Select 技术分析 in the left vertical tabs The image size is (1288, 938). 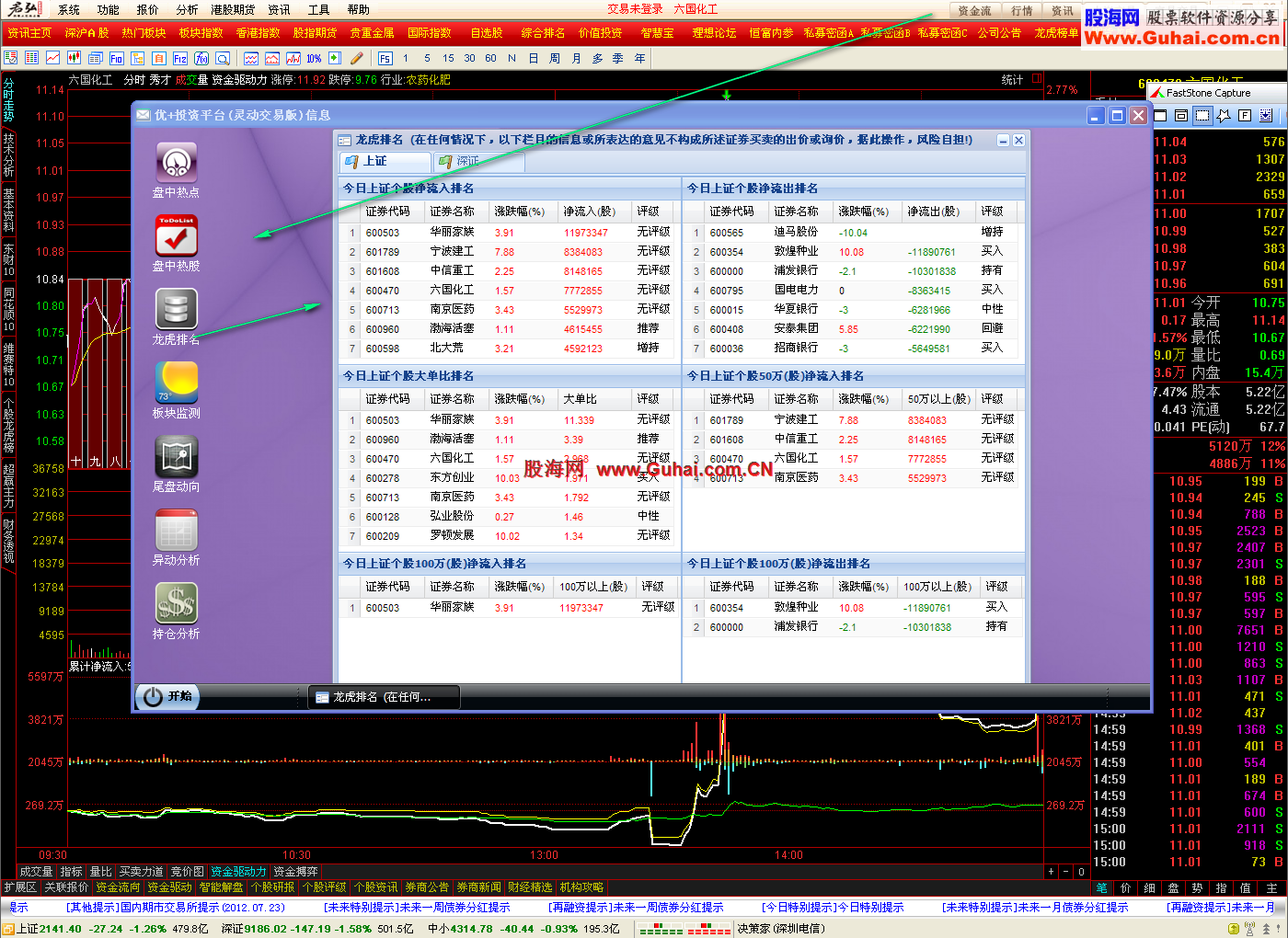click(x=8, y=154)
